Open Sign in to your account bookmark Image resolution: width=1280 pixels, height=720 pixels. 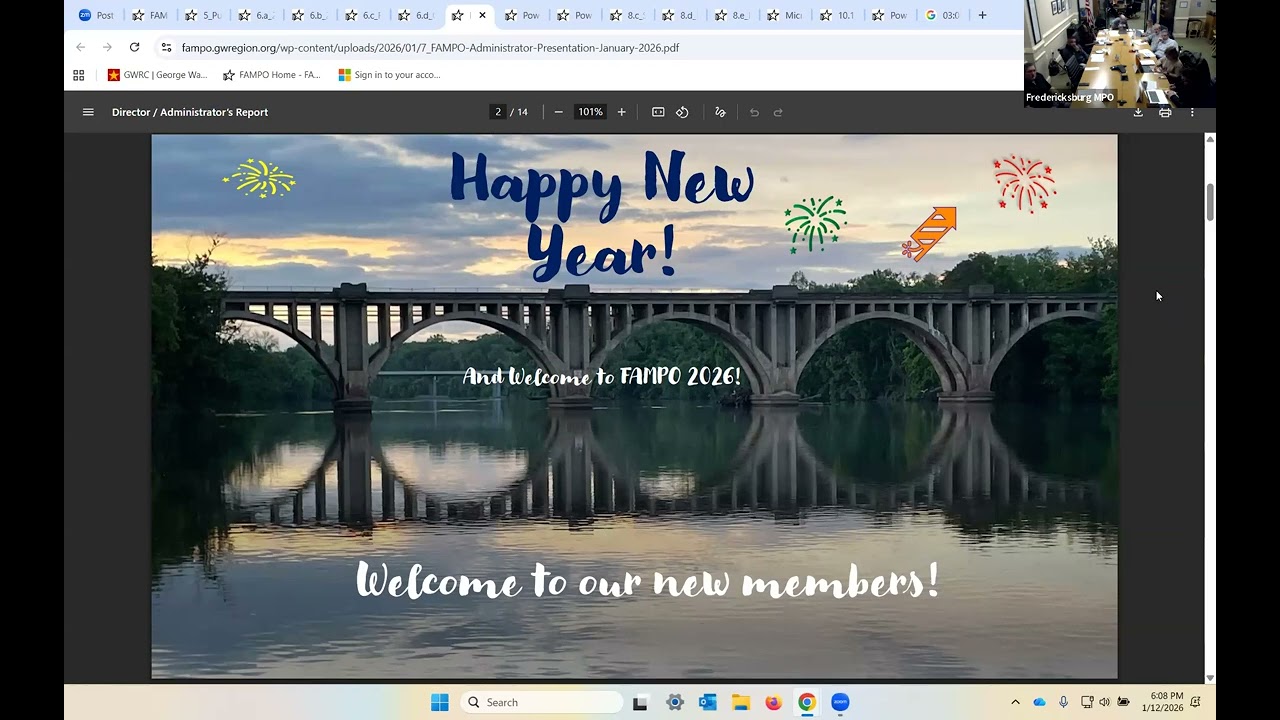[x=389, y=75]
